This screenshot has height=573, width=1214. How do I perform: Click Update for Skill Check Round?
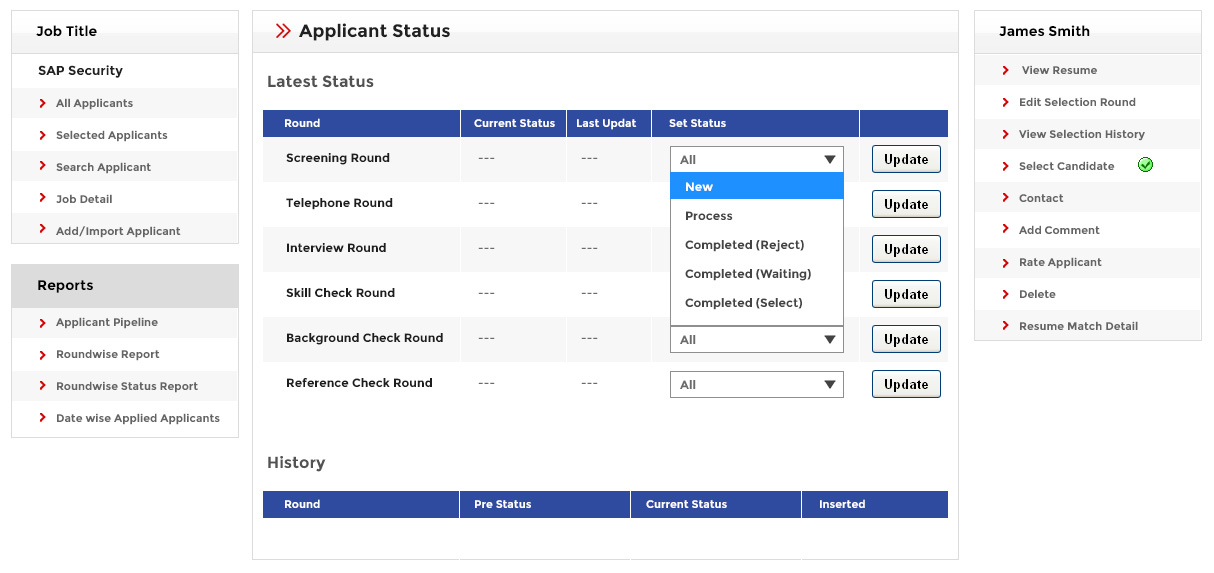tap(906, 294)
